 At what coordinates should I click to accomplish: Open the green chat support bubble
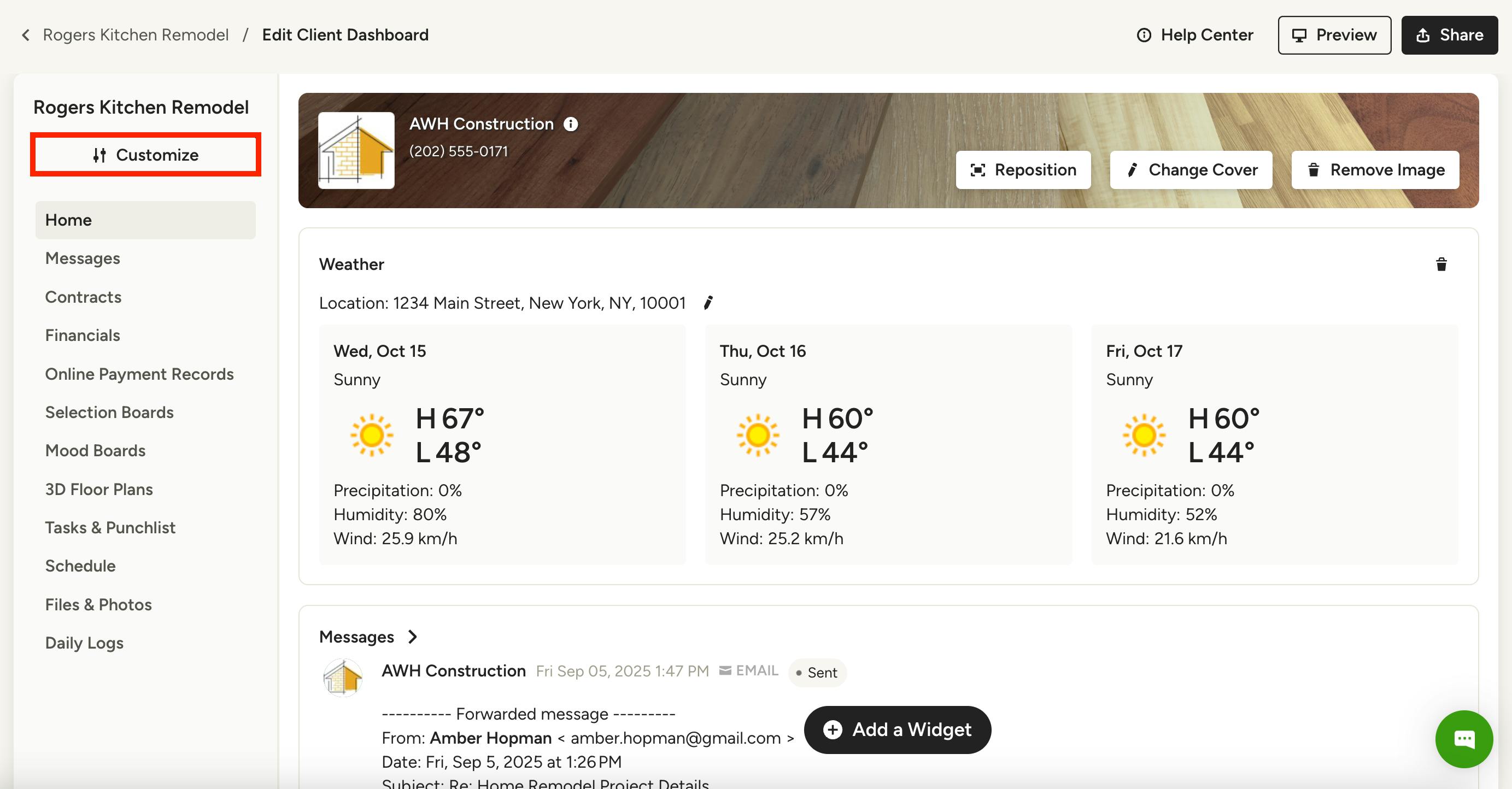(1464, 739)
